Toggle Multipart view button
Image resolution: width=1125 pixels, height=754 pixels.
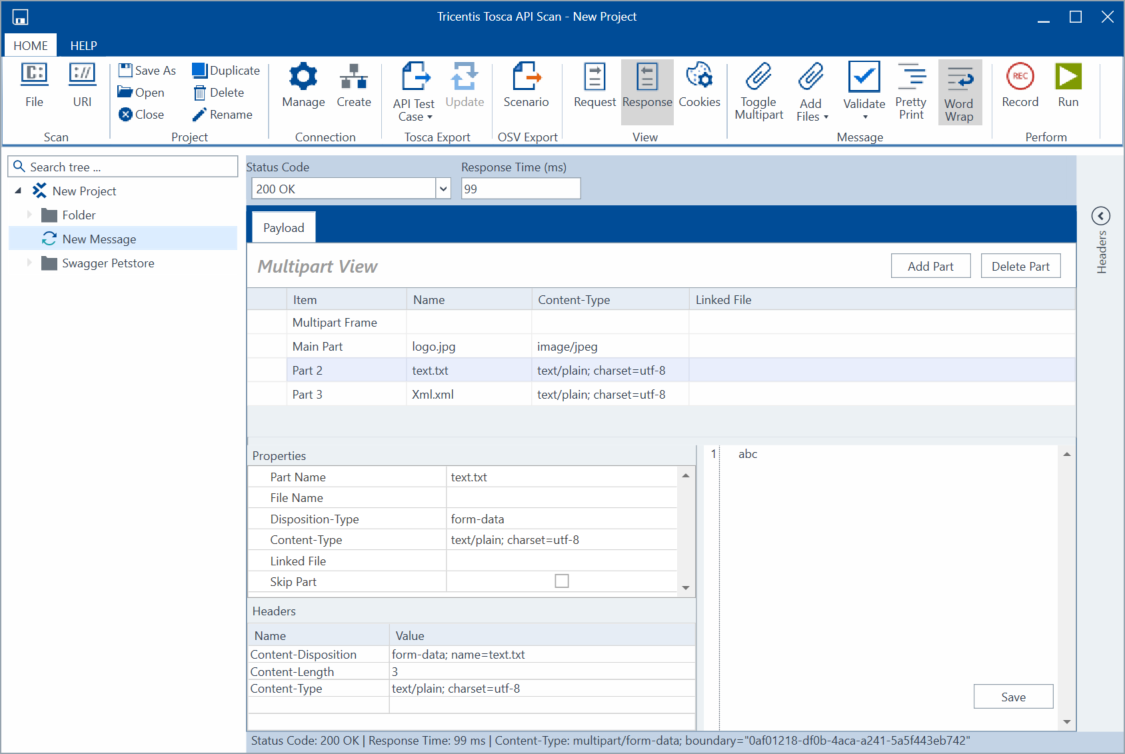tap(758, 77)
